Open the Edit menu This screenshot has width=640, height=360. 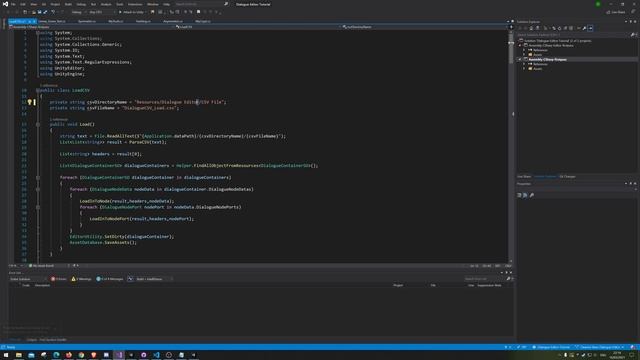[x=23, y=4]
